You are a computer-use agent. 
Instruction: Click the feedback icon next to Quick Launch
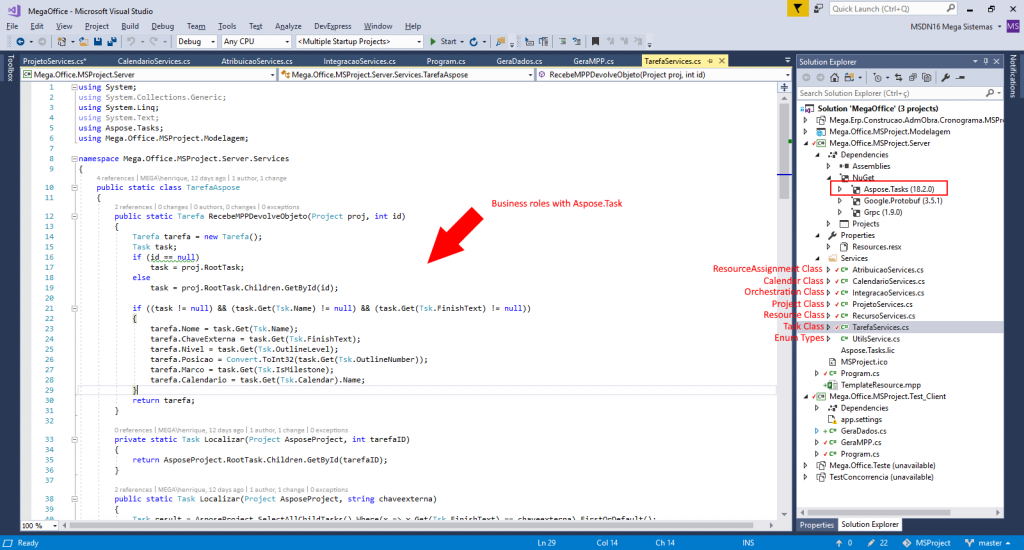(818, 8)
